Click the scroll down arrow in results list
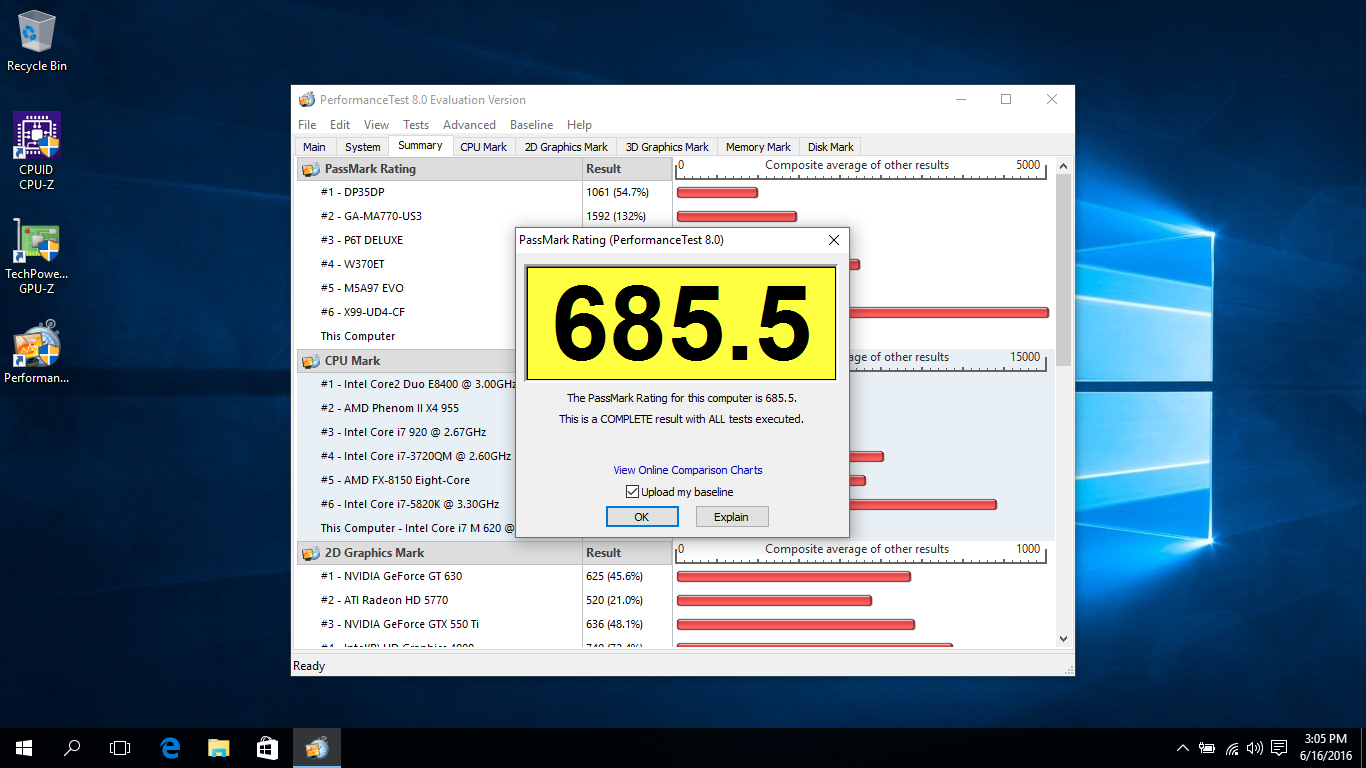 (1063, 638)
